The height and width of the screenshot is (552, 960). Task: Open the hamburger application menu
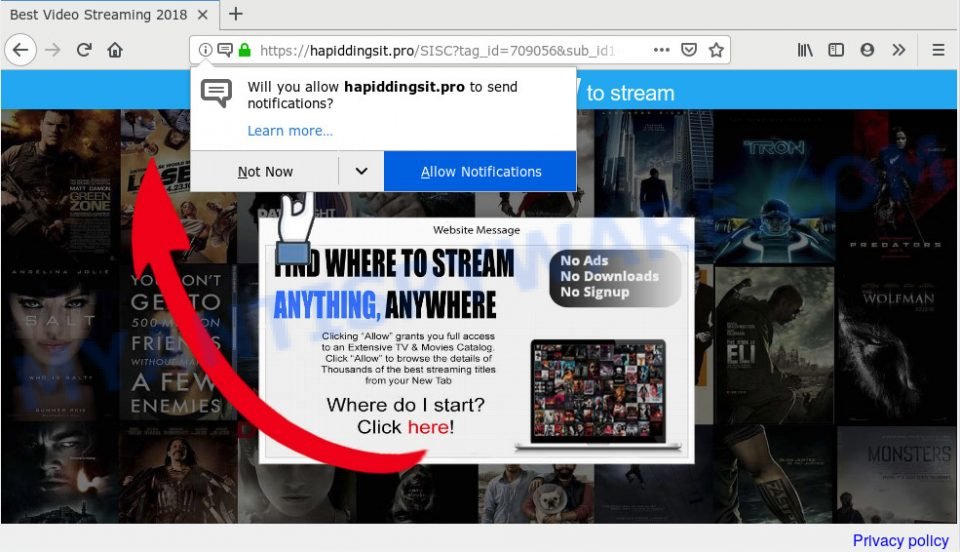click(938, 50)
